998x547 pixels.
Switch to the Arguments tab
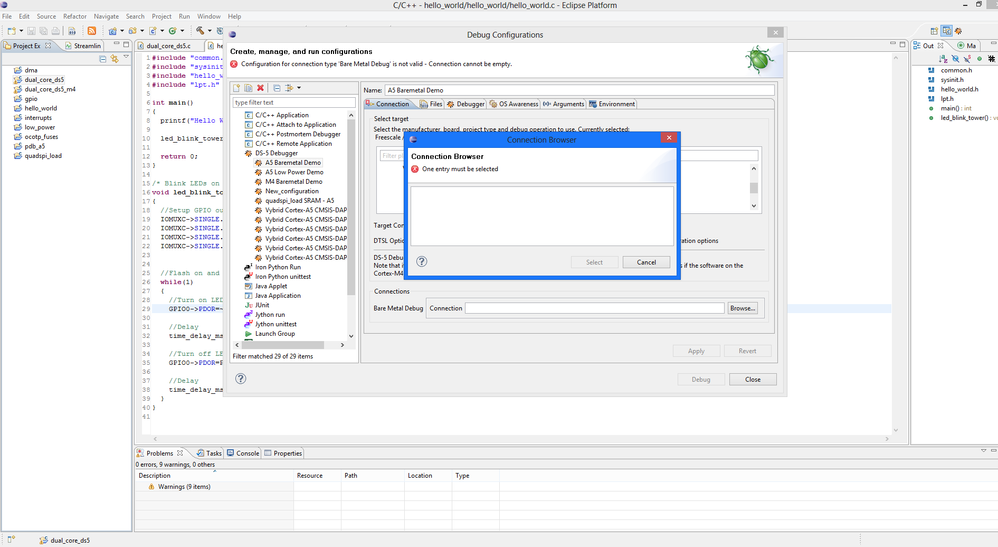[x=563, y=104]
